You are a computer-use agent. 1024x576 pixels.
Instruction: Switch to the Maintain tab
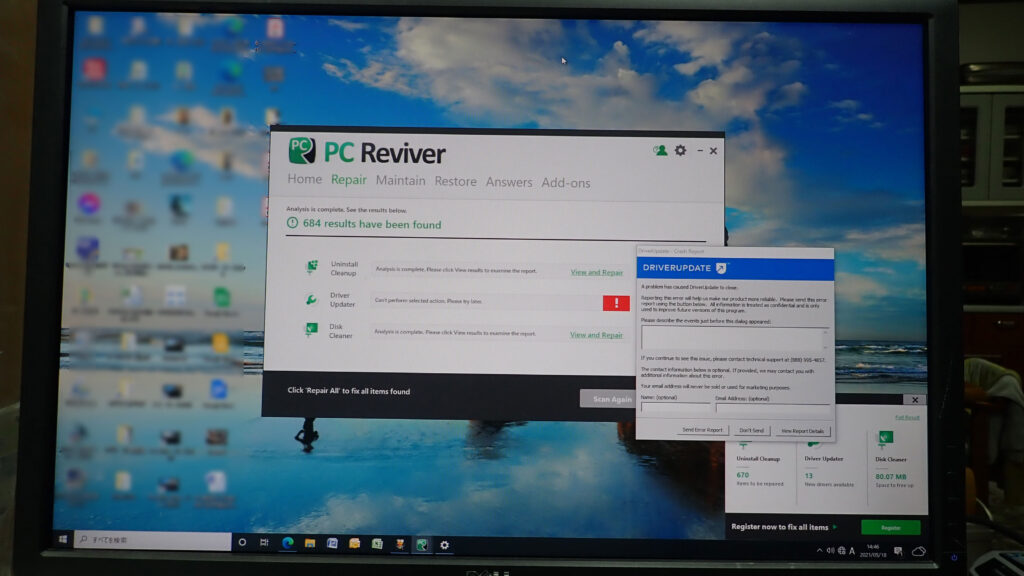[x=400, y=181]
